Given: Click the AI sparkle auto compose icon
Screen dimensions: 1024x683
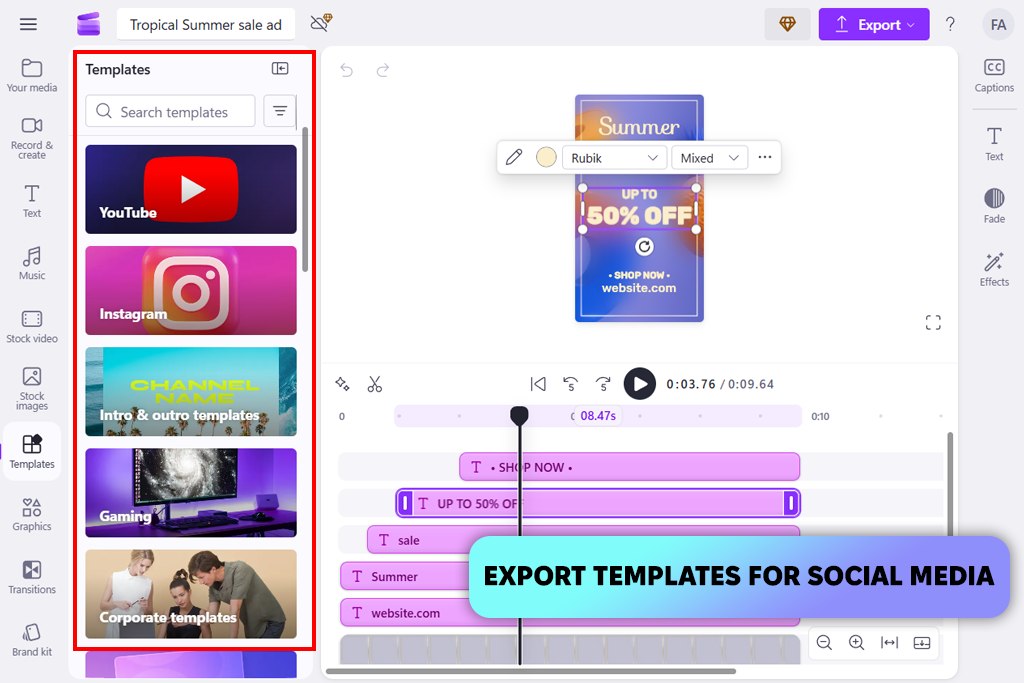Looking at the screenshot, I should (x=342, y=384).
